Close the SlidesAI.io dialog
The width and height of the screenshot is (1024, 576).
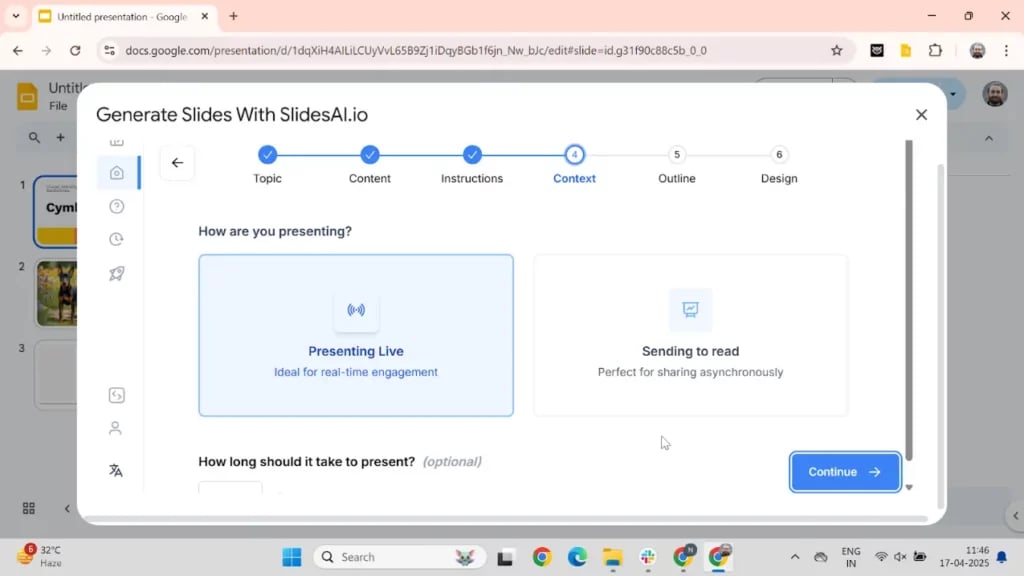pyautogui.click(x=921, y=115)
